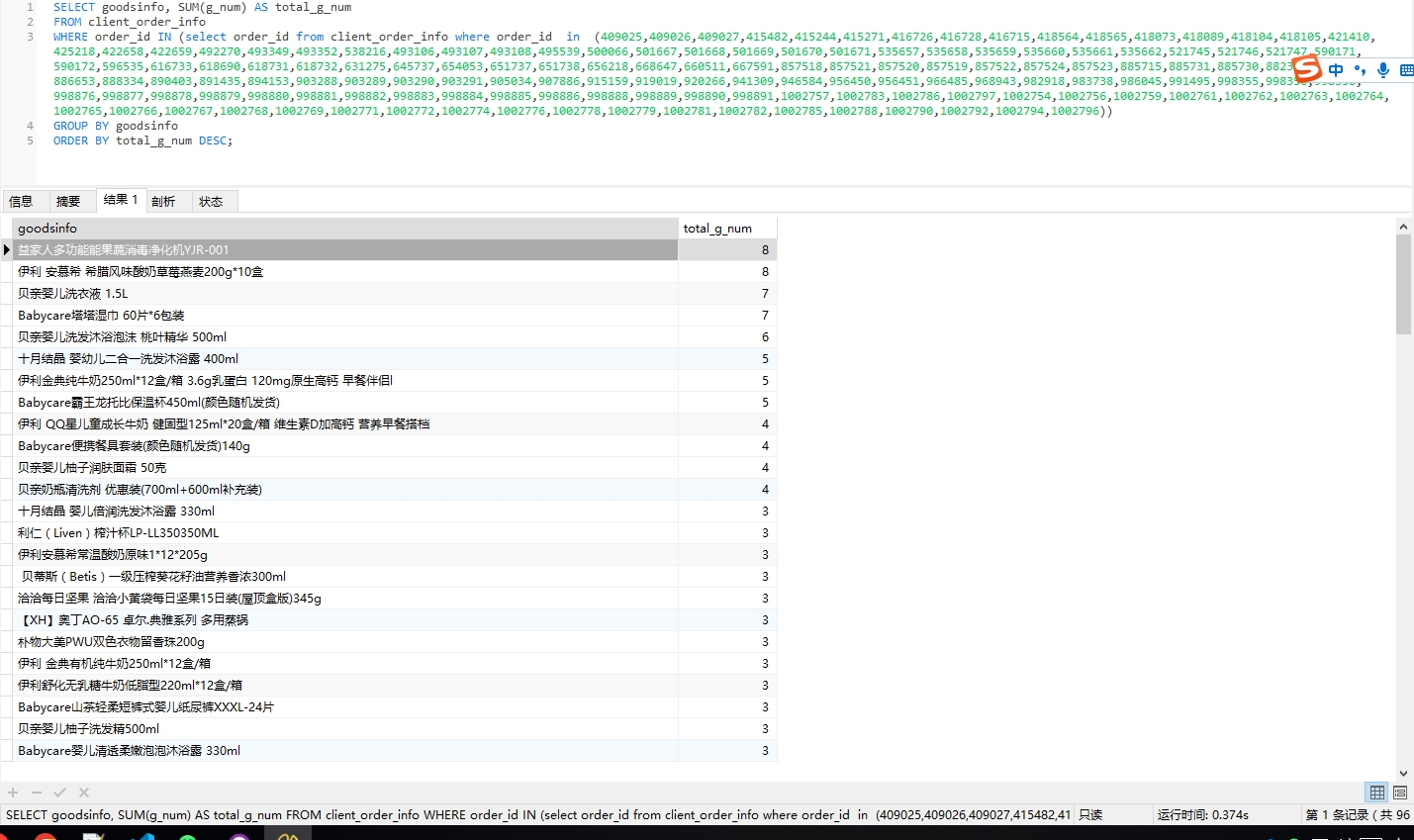Click the goodsinfo column header
Image resolution: width=1414 pixels, height=840 pixels.
tap(345, 229)
